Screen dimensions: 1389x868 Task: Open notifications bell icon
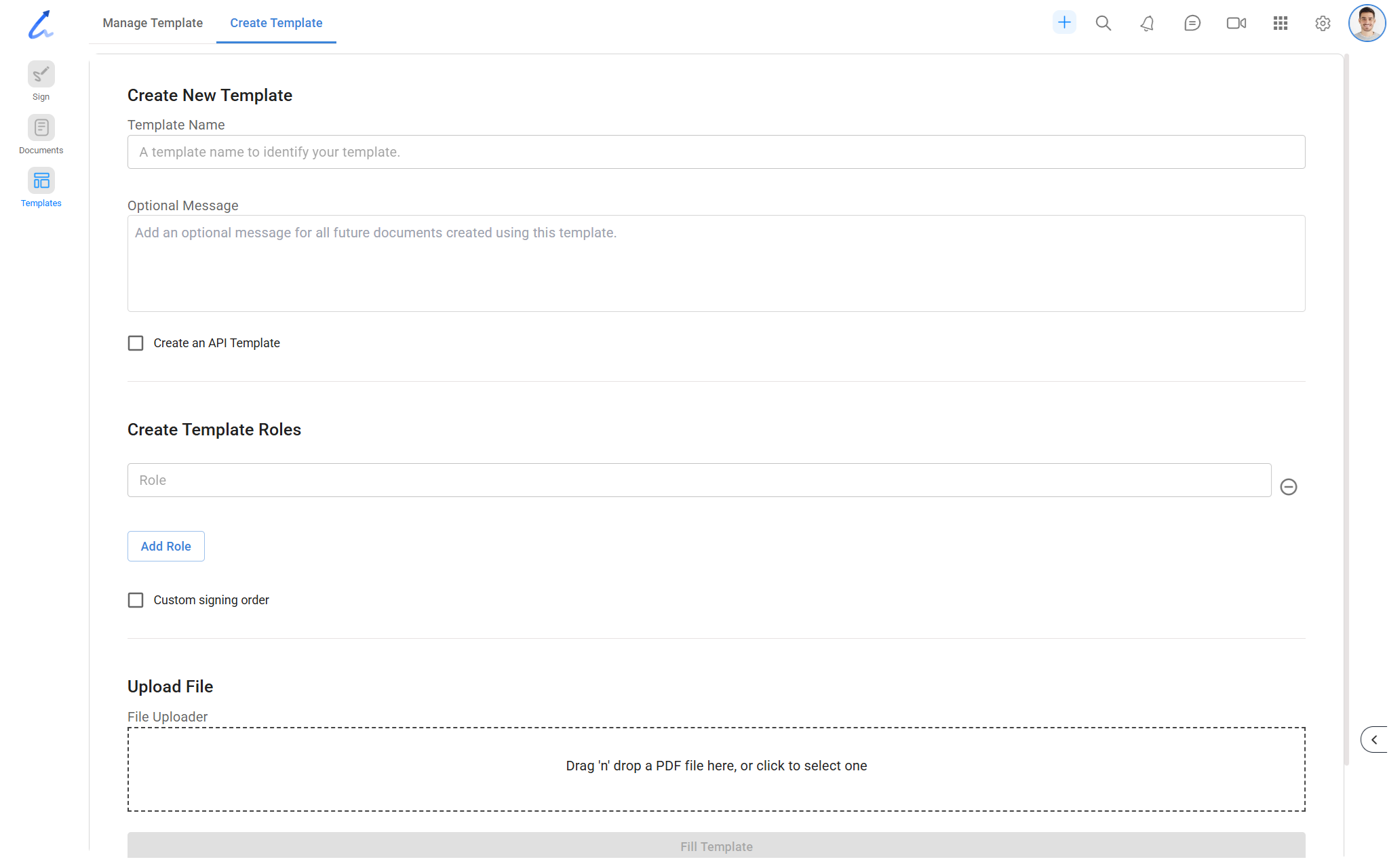coord(1147,23)
